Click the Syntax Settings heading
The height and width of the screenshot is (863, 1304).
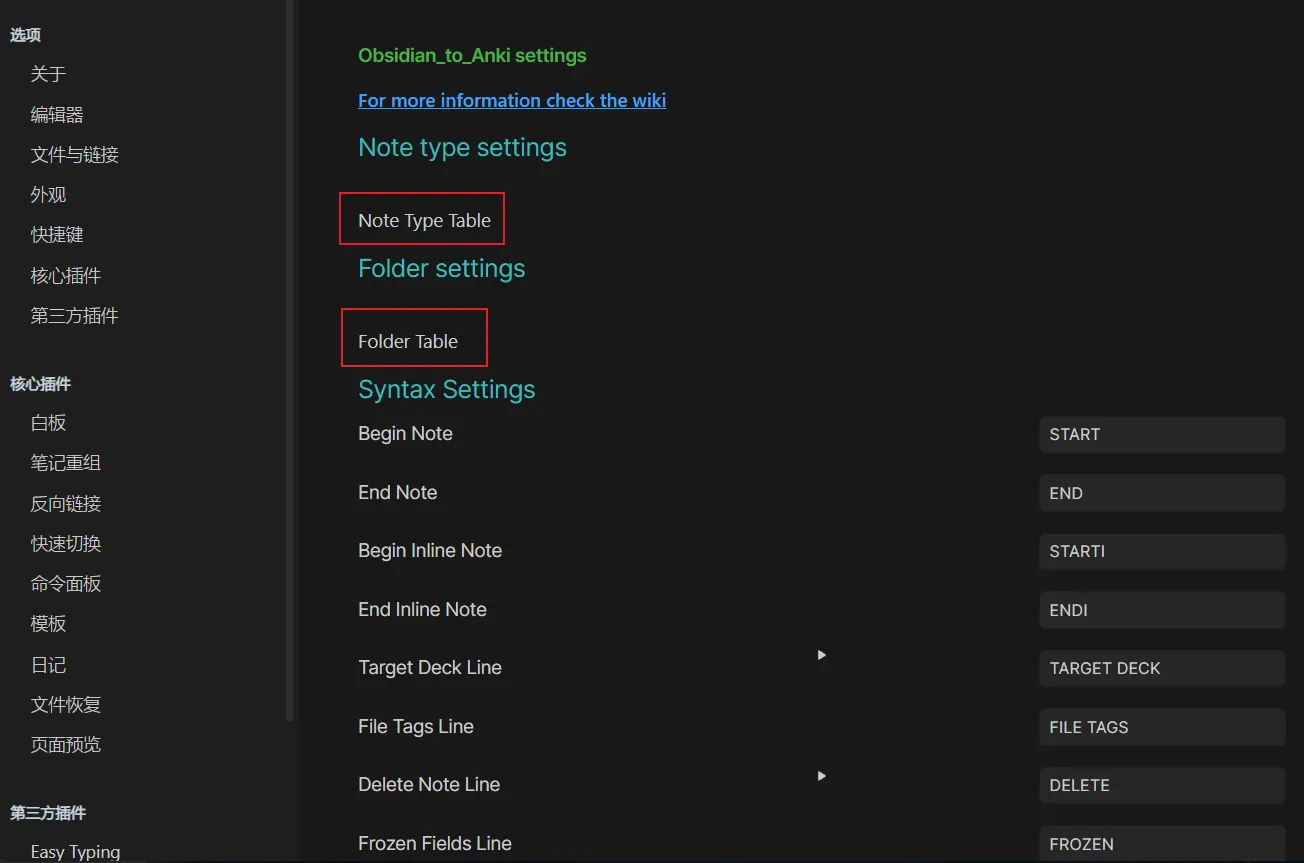pyautogui.click(x=446, y=389)
